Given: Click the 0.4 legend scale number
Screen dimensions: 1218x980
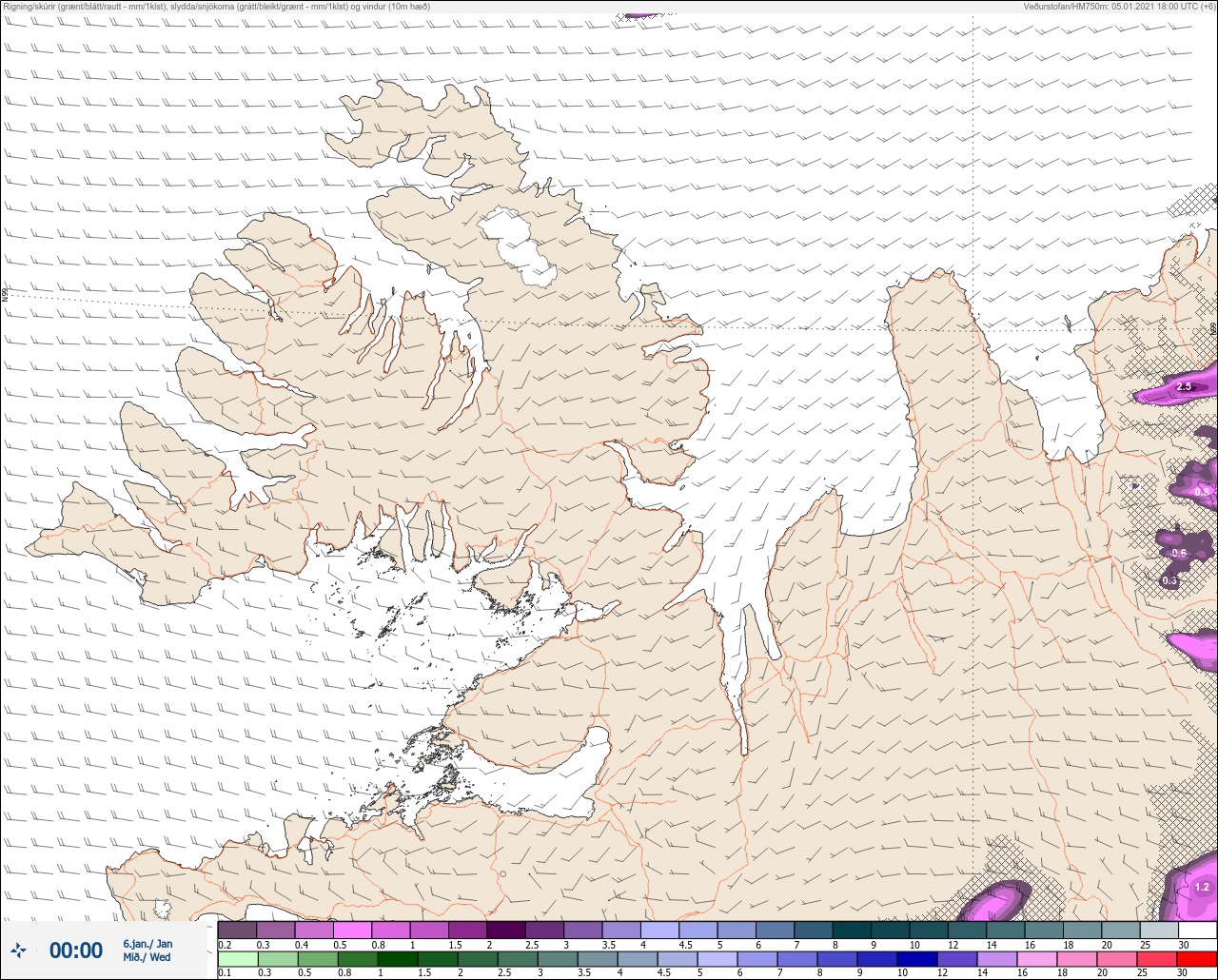Looking at the screenshot, I should point(302,944).
